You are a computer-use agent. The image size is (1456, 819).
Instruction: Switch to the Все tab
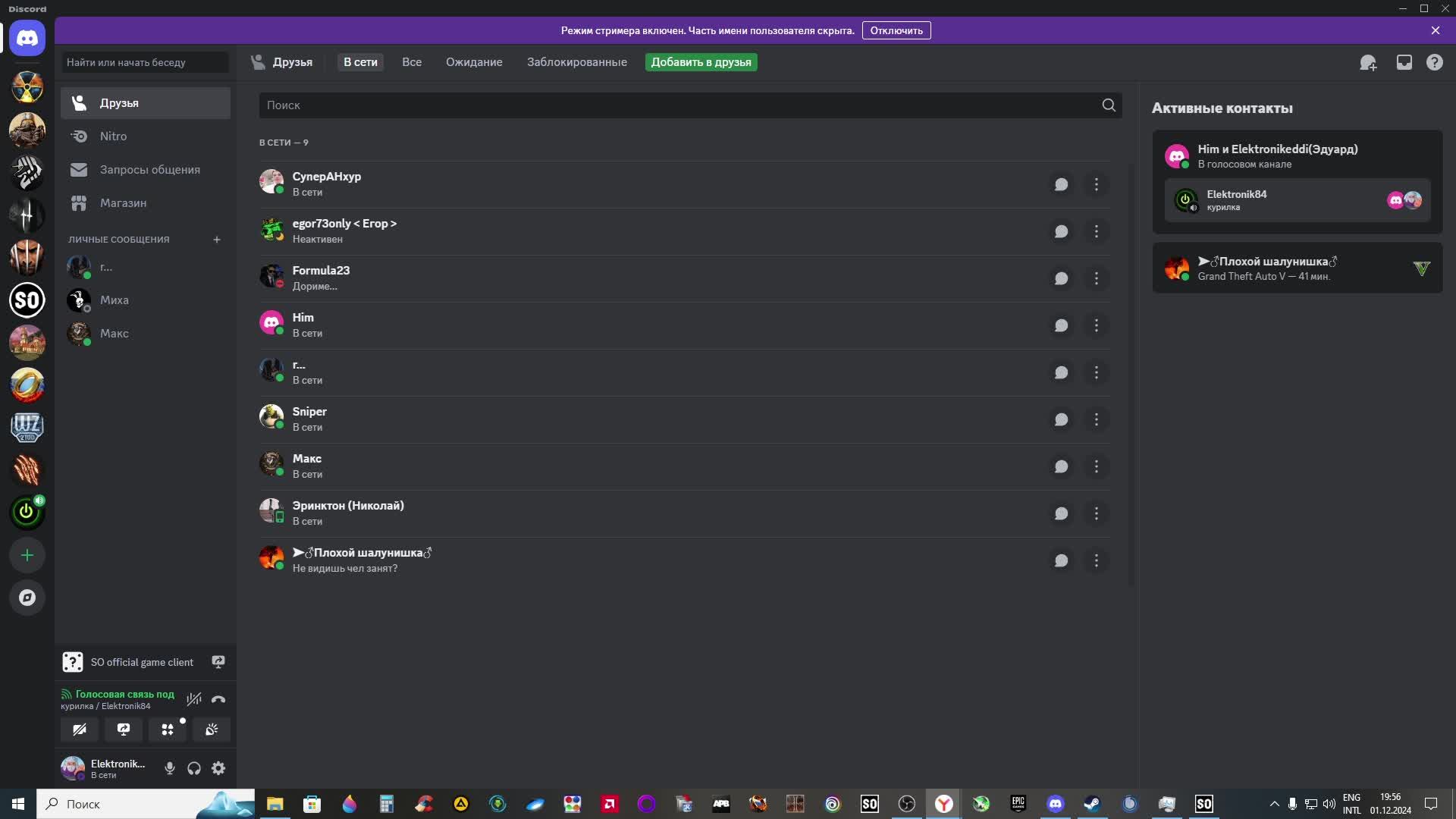coord(412,62)
